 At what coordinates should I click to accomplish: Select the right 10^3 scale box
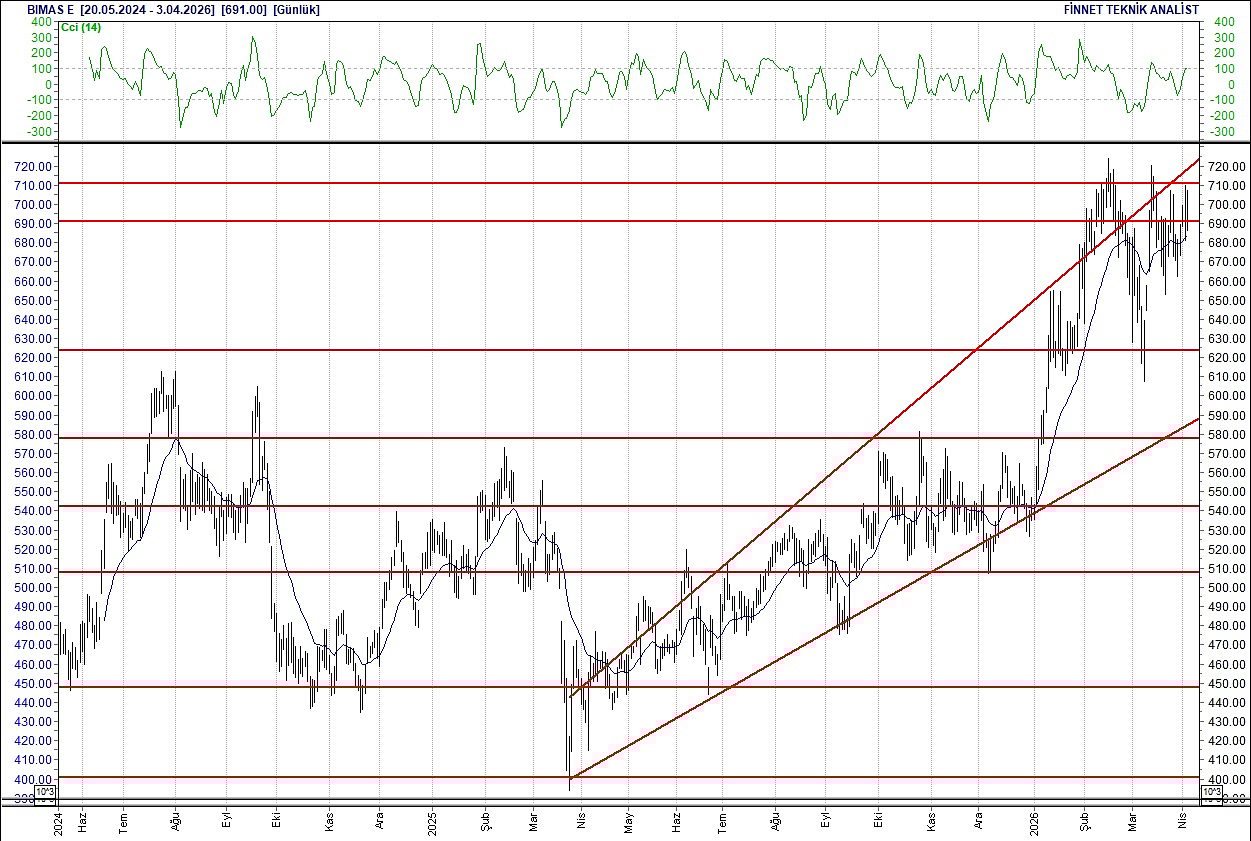coord(1210,791)
